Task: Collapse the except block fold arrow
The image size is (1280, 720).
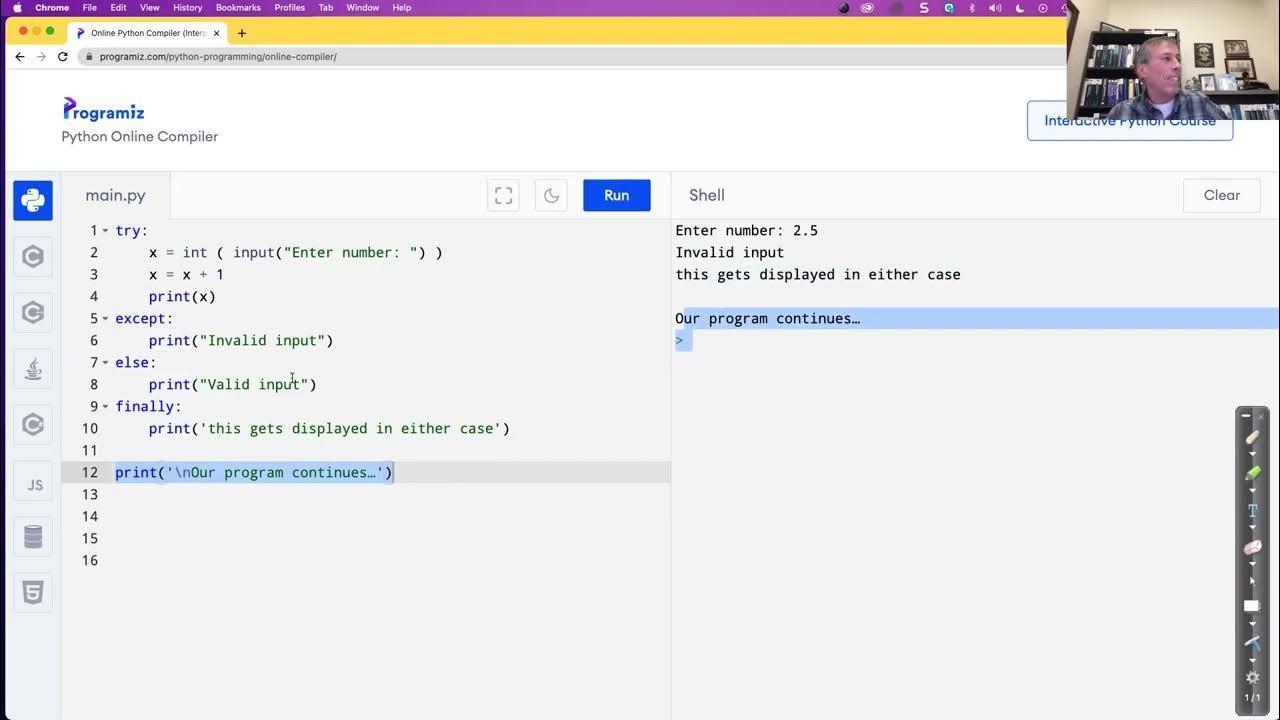Action: (105, 319)
